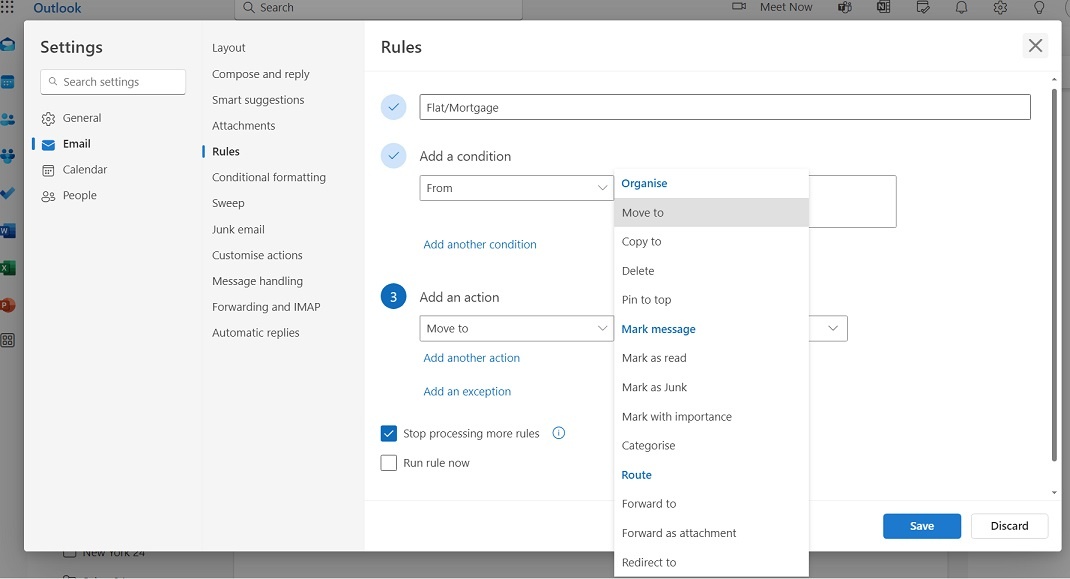This screenshot has height=579, width=1070.
Task: Expand the From condition dropdown
Action: [x=516, y=188]
